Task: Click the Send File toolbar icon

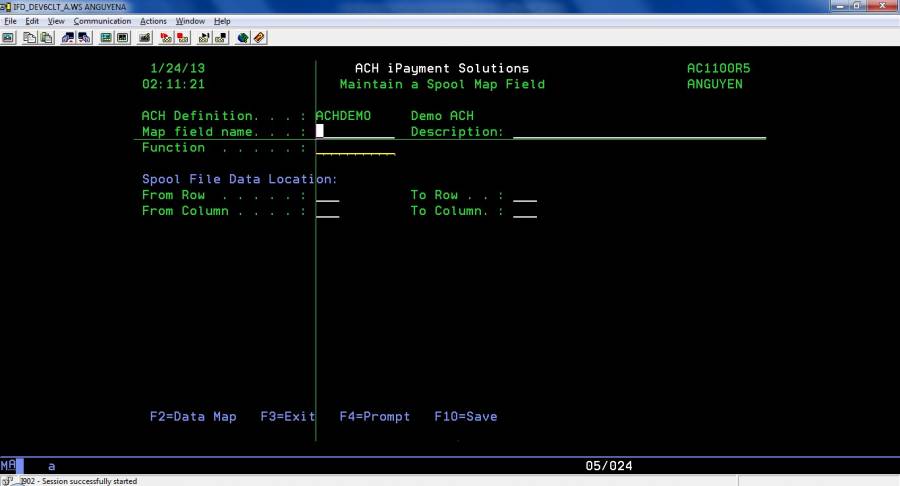Action: tap(68, 38)
